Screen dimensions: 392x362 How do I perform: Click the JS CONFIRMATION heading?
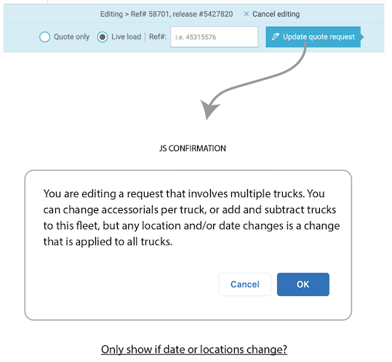pos(193,148)
